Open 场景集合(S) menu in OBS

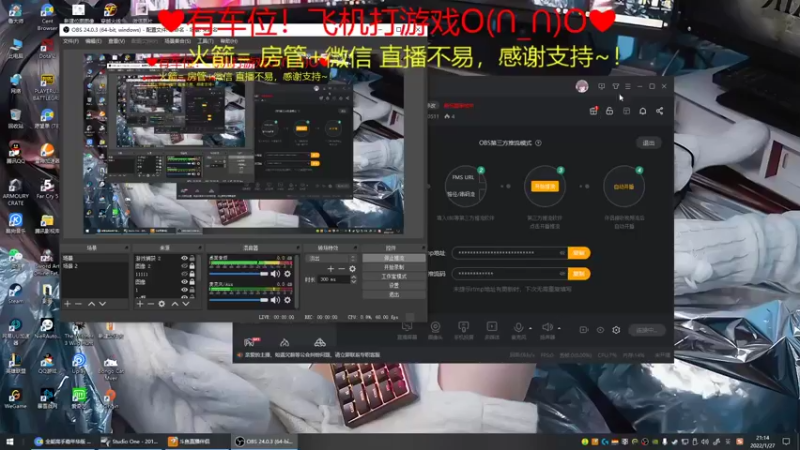(x=178, y=41)
